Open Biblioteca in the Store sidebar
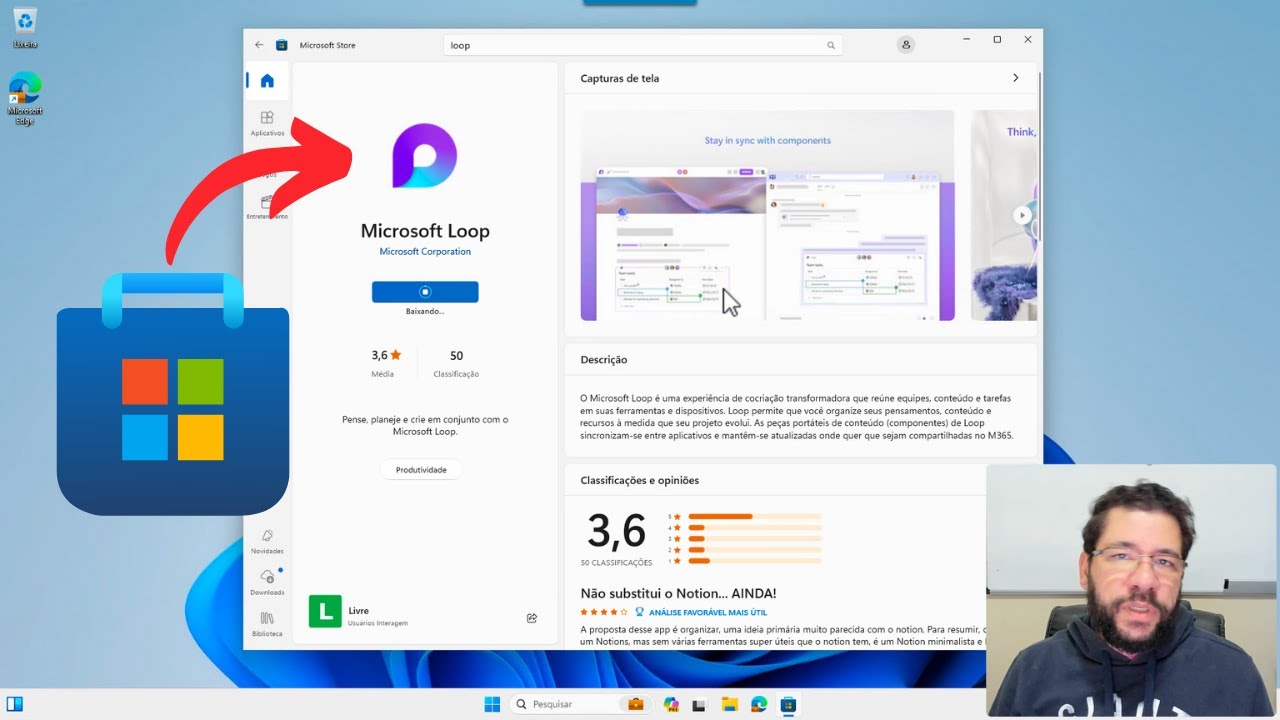 (267, 624)
